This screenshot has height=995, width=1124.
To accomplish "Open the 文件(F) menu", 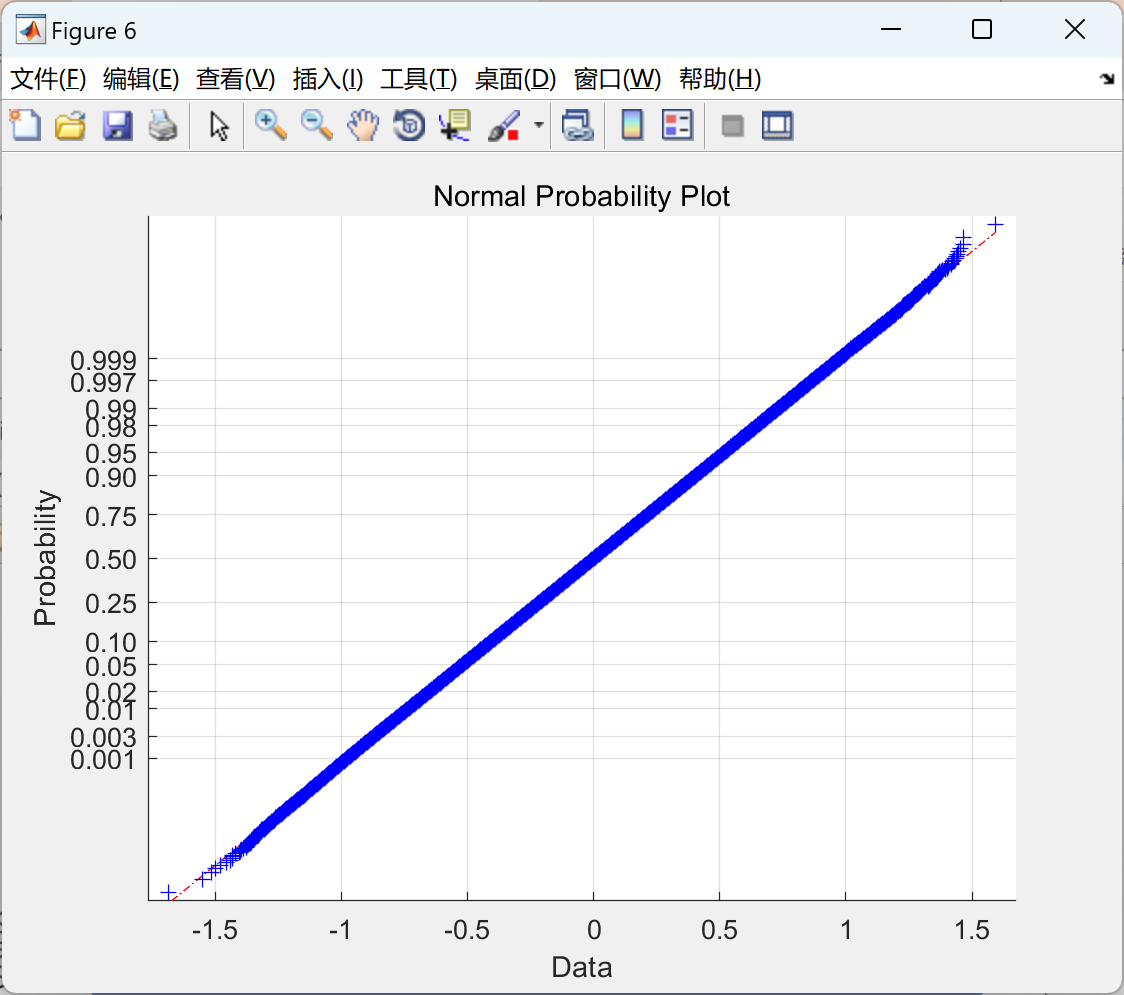I will coord(48,79).
